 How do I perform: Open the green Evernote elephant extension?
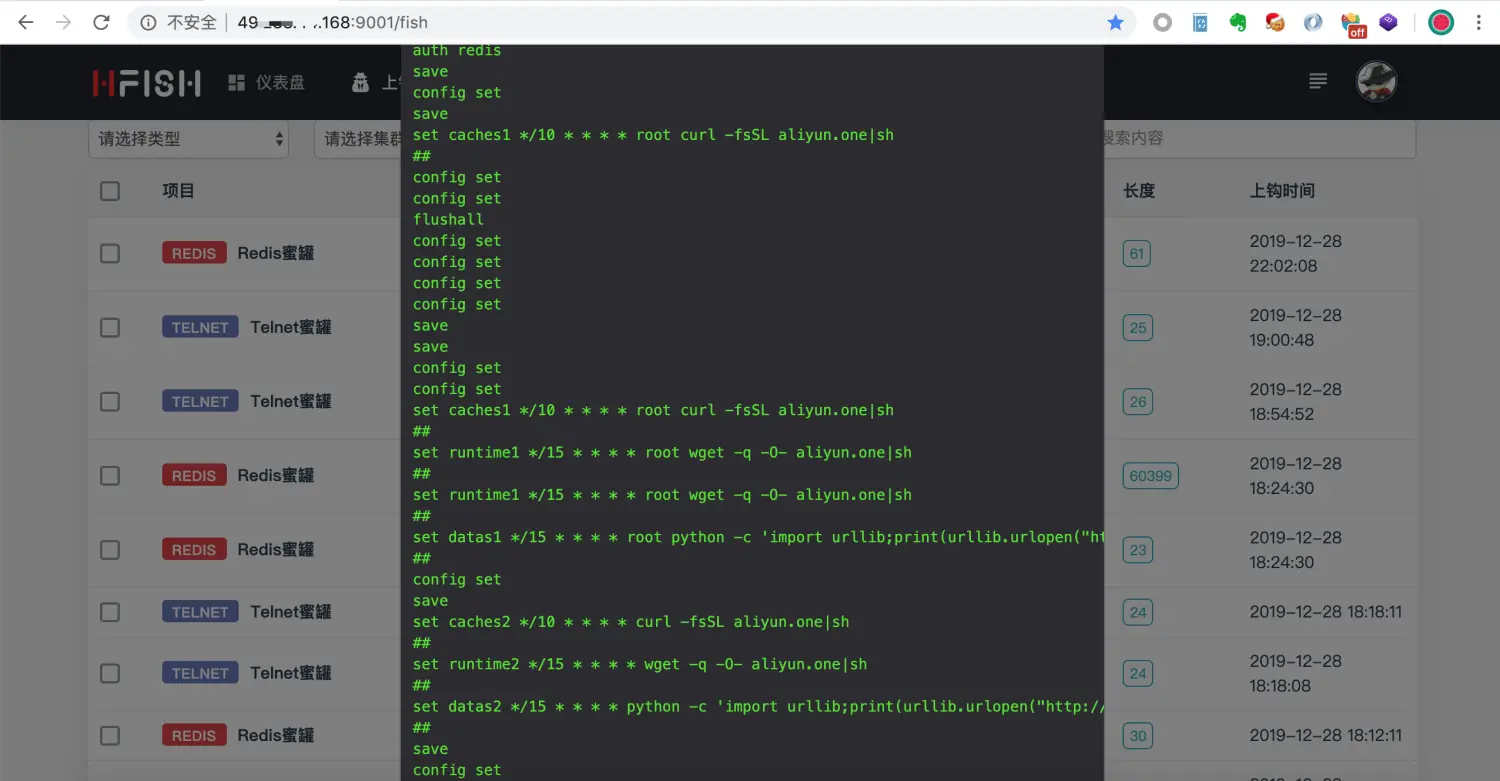(x=1238, y=22)
